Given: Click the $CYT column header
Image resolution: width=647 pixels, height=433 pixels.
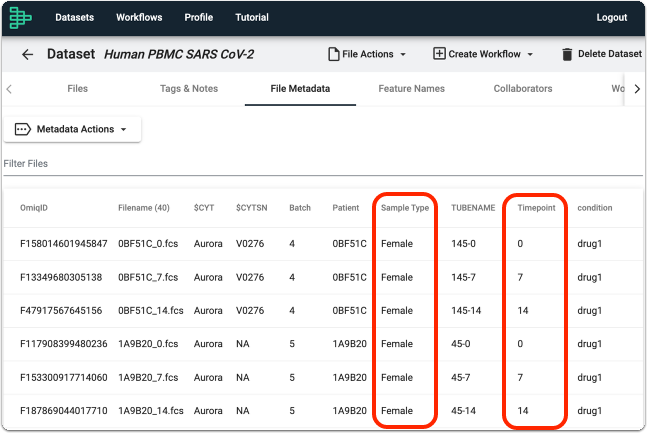Looking at the screenshot, I should (204, 208).
